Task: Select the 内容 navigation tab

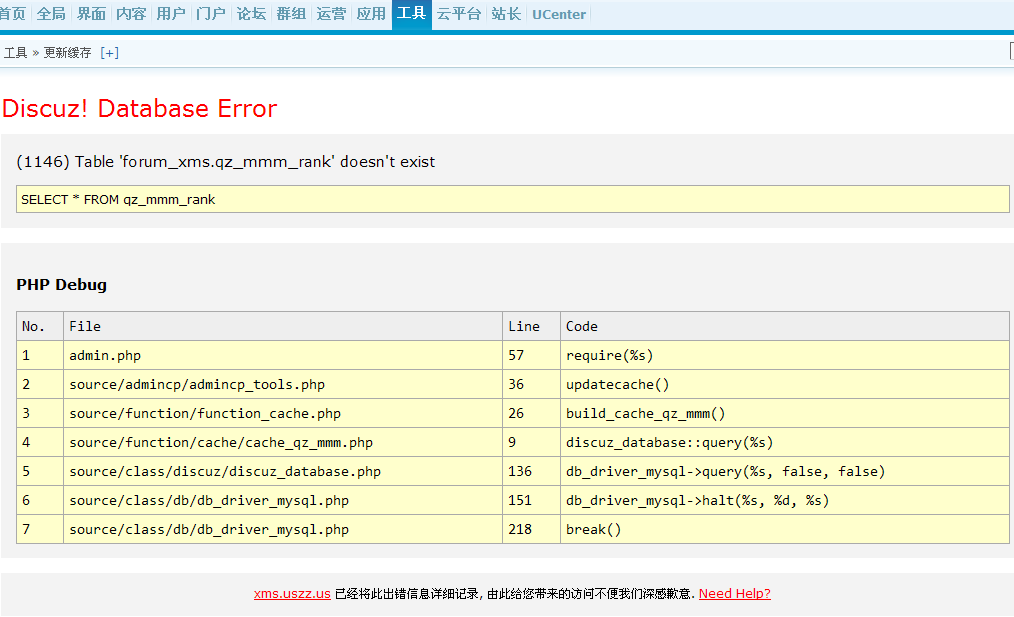Action: [131, 14]
